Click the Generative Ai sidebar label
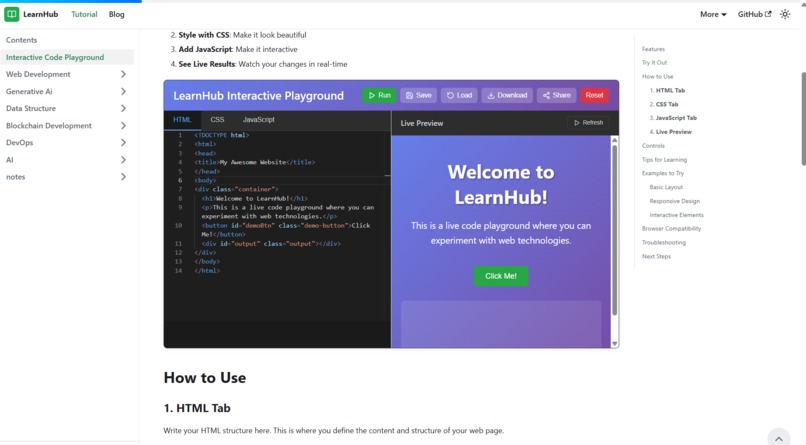This screenshot has width=806, height=445. (x=29, y=91)
